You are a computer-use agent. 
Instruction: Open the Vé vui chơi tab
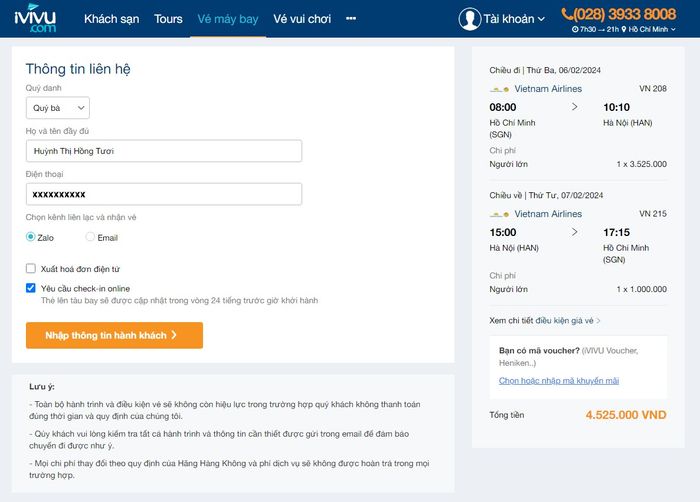[301, 19]
